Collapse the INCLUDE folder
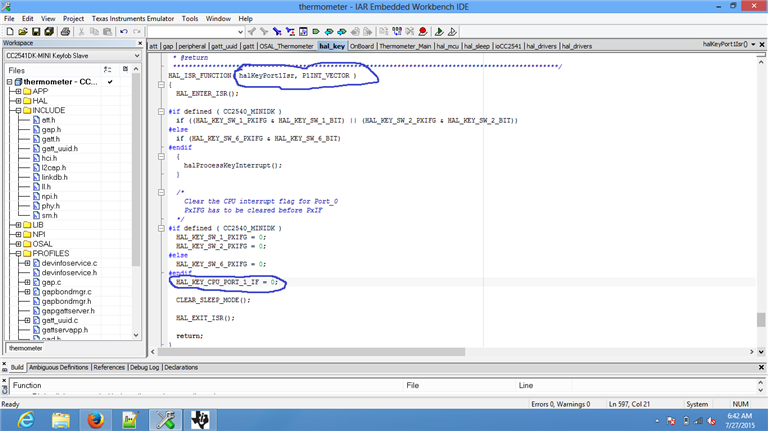The height and width of the screenshot is (431, 768). tap(19, 111)
